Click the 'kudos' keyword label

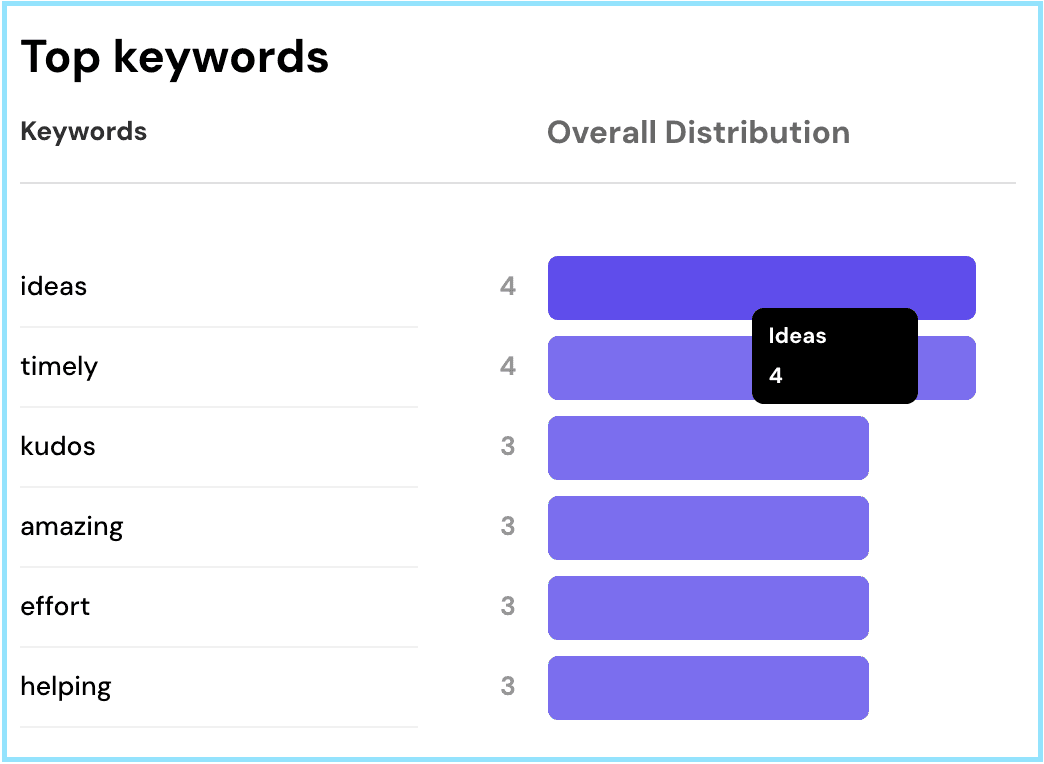pos(58,447)
